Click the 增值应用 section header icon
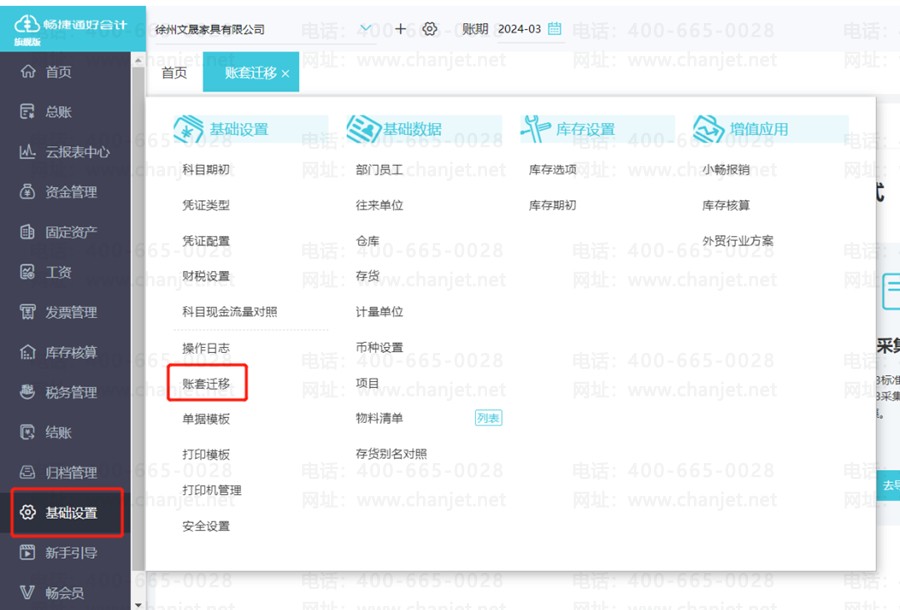 [709, 129]
